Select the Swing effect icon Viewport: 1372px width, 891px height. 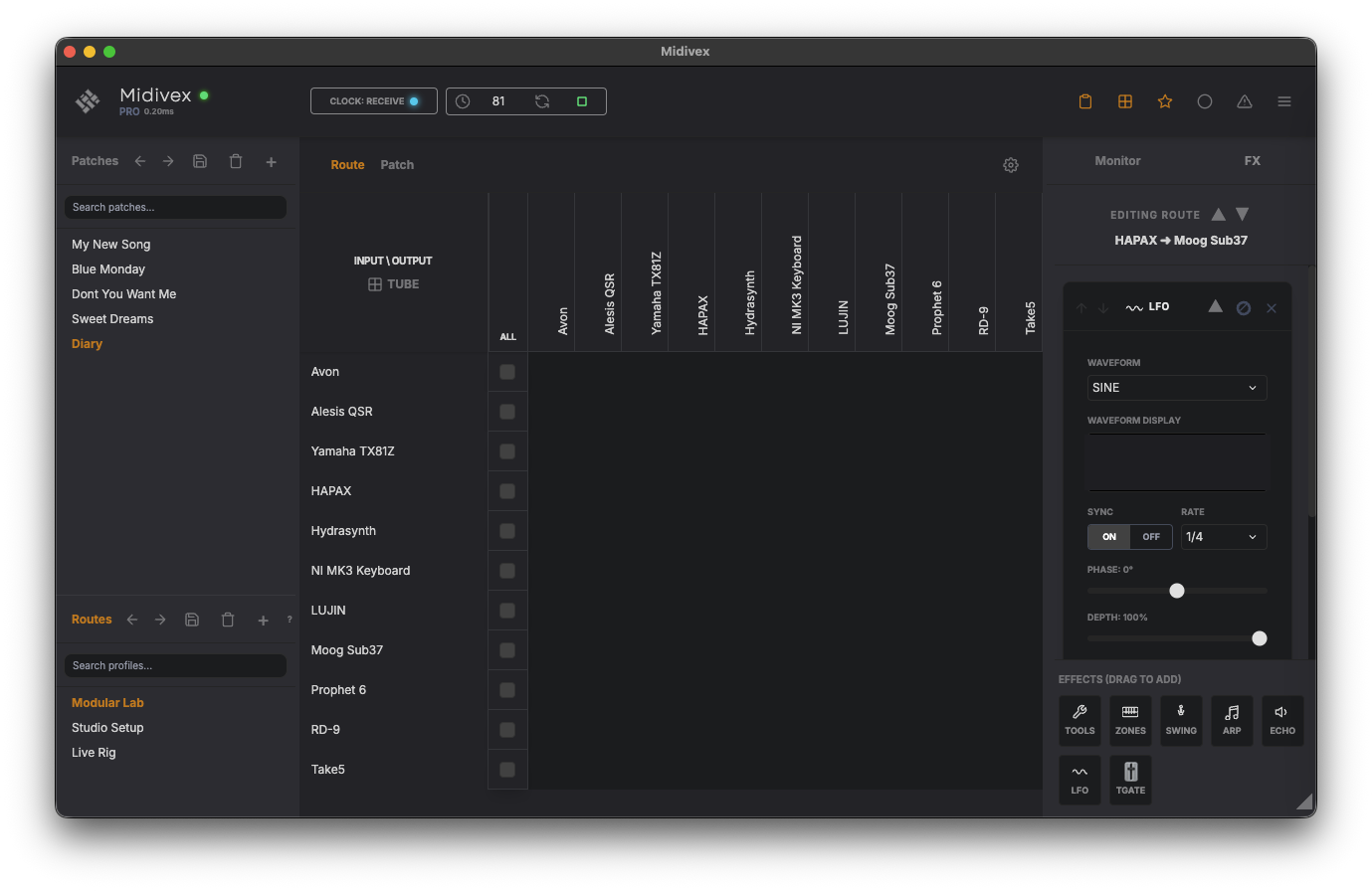[x=1181, y=720]
